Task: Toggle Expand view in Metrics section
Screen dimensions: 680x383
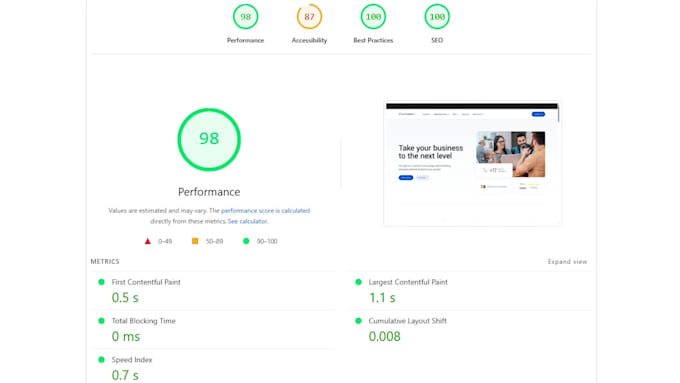Action: click(567, 262)
